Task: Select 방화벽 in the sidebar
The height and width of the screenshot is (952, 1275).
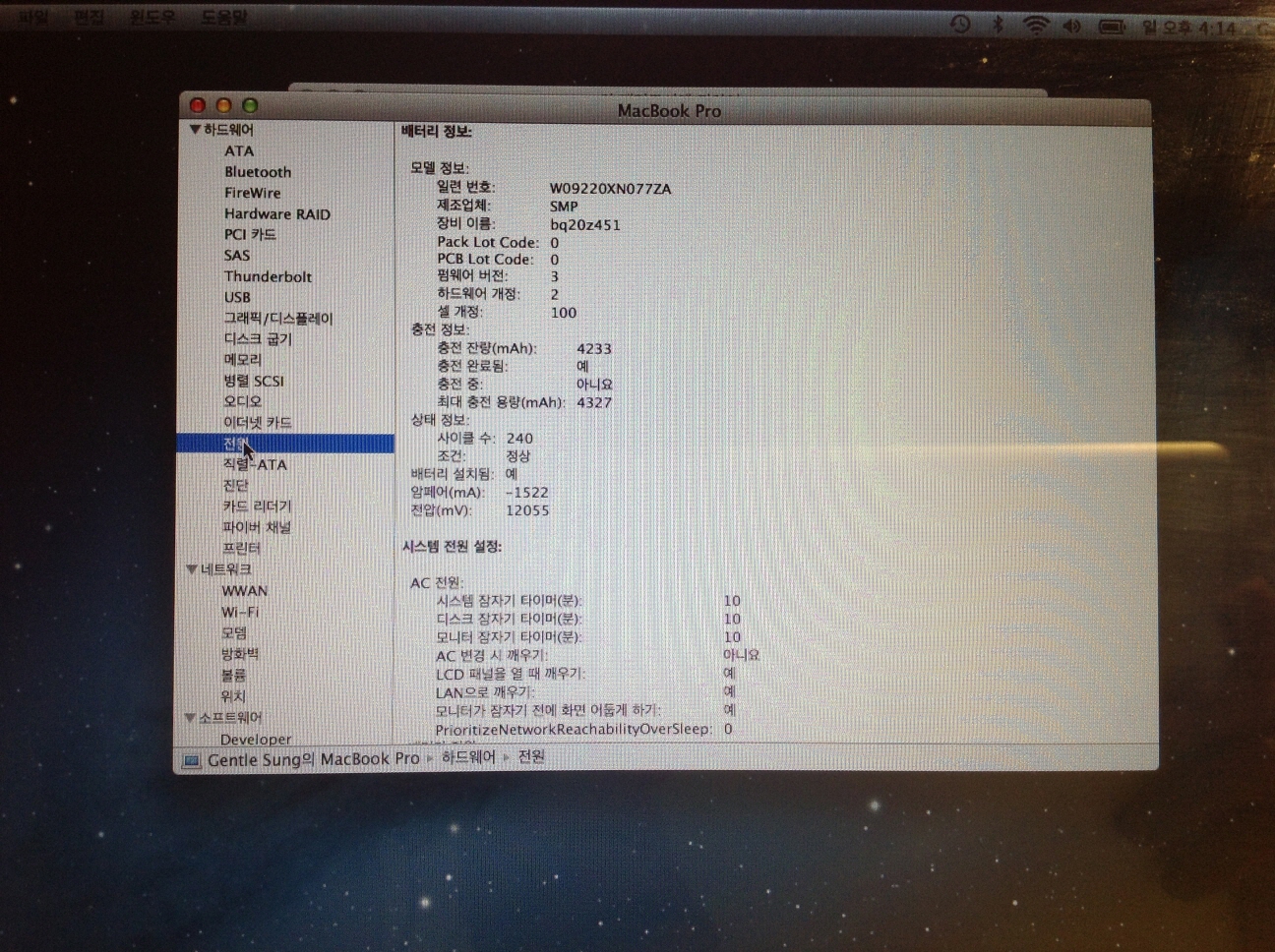Action: 240,654
